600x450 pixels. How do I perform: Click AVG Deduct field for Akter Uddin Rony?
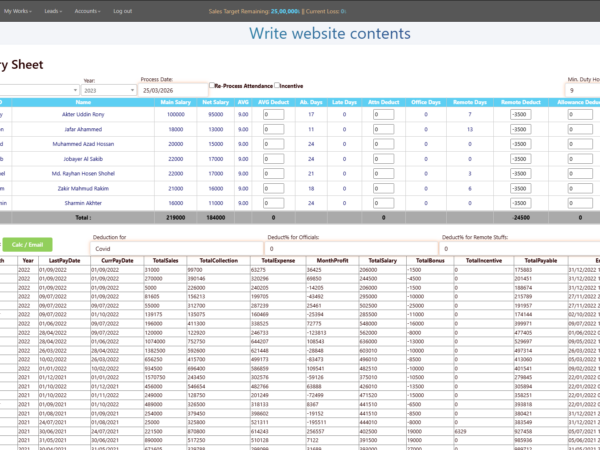pos(274,114)
